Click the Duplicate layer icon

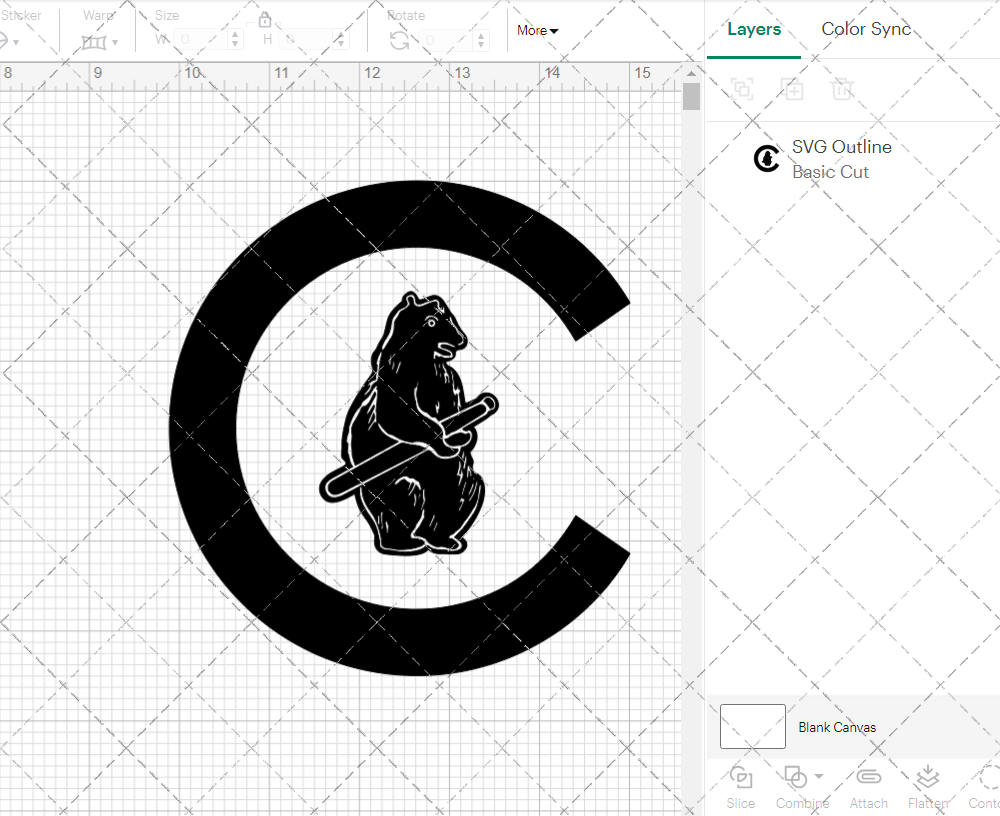[x=792, y=89]
